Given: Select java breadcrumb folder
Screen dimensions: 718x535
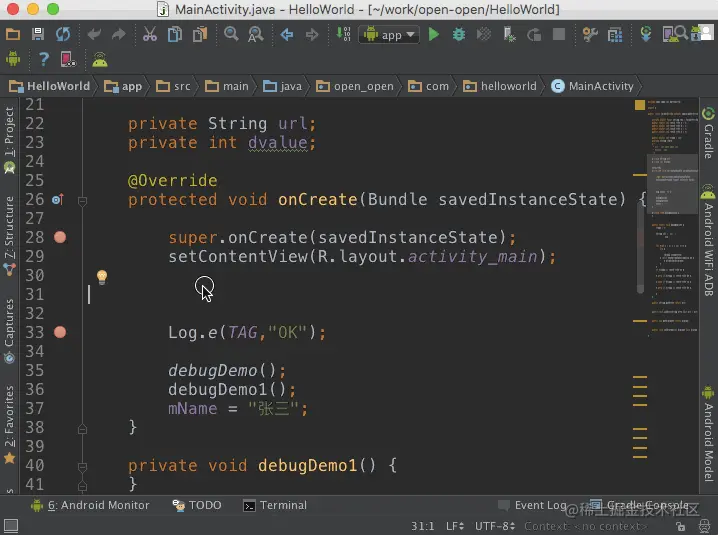Looking at the screenshot, I should (283, 86).
